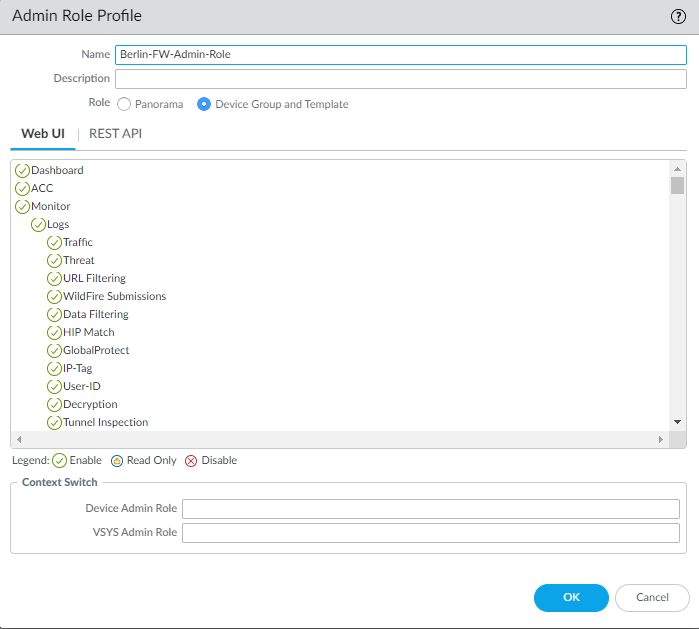Click the horizontal scroll left arrow
This screenshot has width=699, height=629.
[x=19, y=440]
